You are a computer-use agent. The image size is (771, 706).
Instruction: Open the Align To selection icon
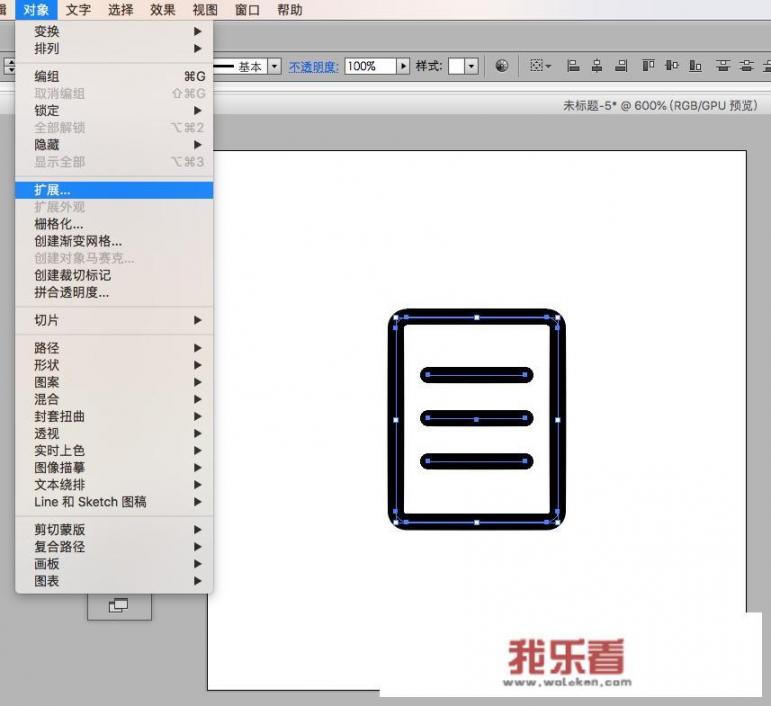coord(540,65)
